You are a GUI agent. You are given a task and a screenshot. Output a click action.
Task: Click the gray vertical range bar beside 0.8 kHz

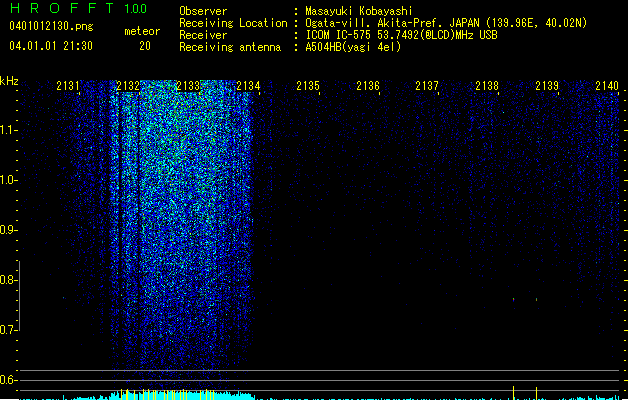click(x=19, y=296)
